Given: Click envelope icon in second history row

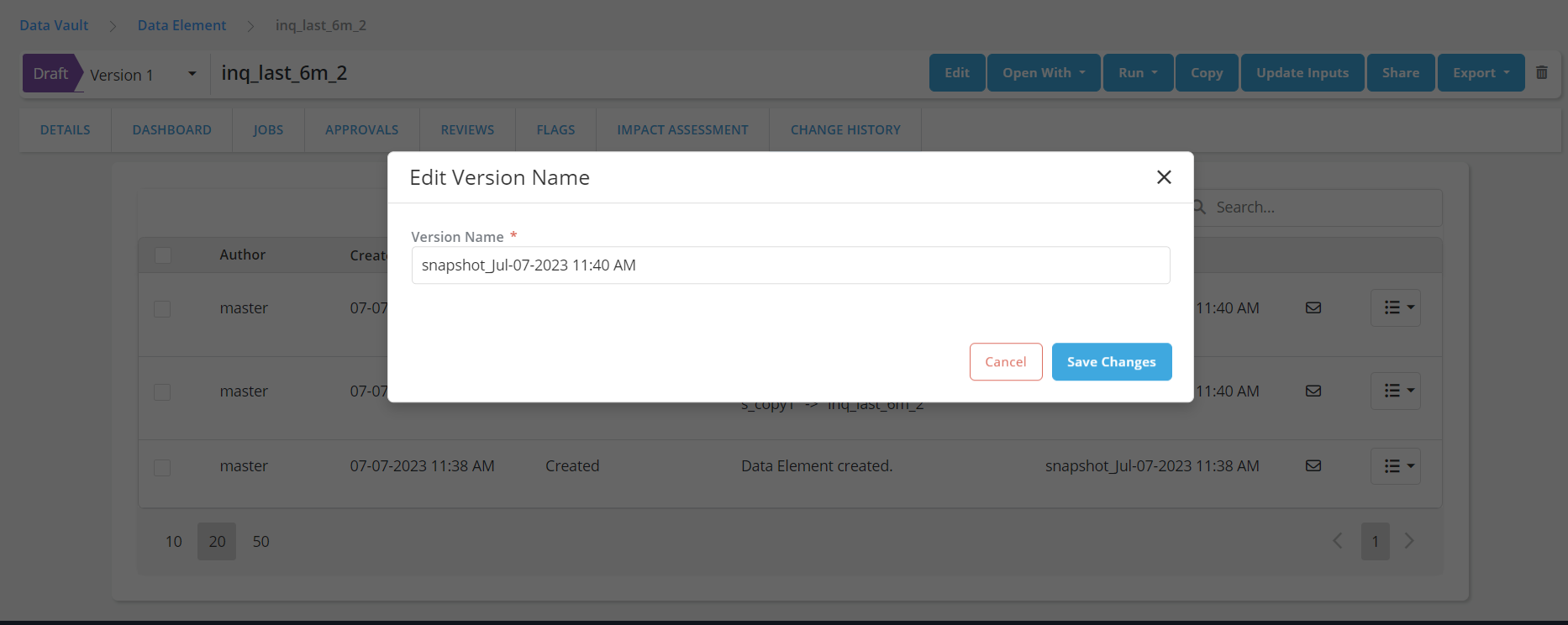Looking at the screenshot, I should (x=1313, y=391).
